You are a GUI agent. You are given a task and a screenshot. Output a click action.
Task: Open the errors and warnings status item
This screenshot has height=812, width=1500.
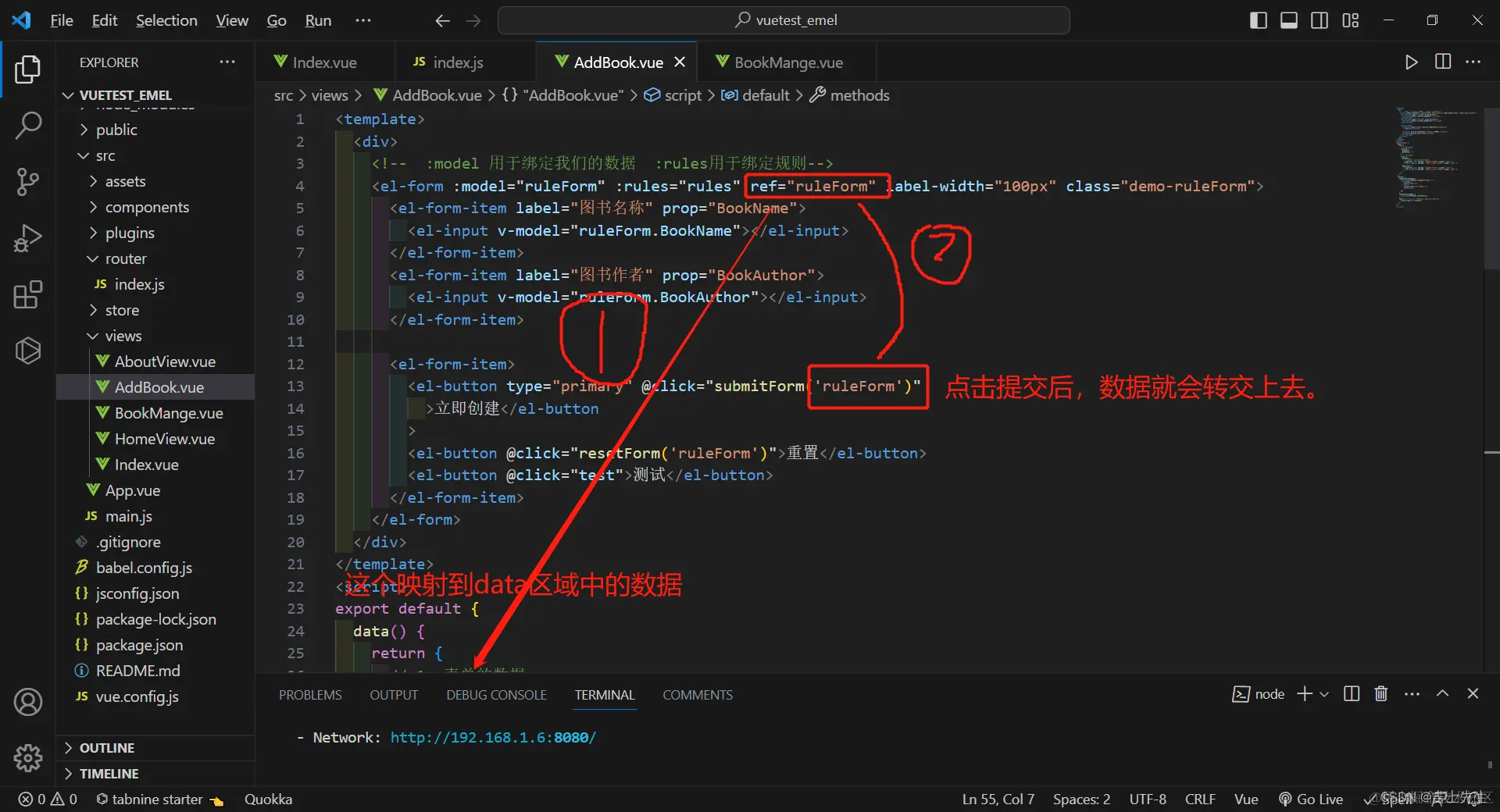click(x=48, y=800)
